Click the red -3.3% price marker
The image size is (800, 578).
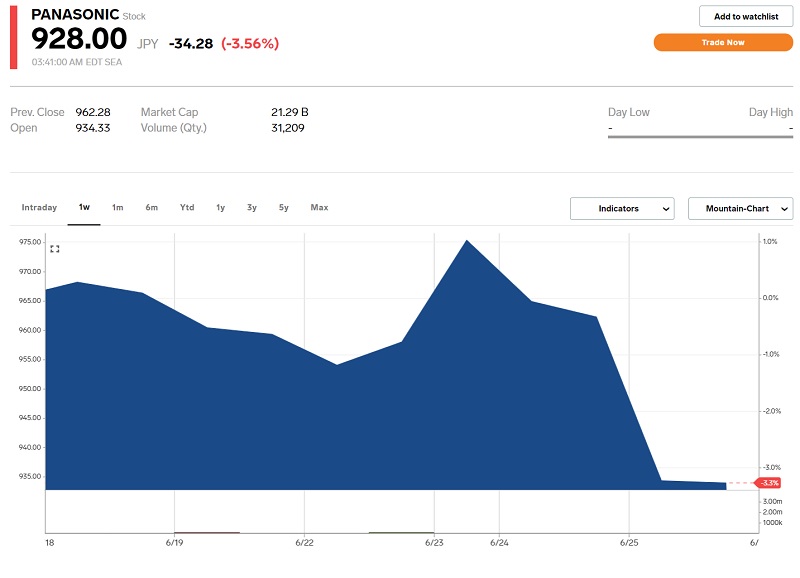pyautogui.click(x=769, y=483)
